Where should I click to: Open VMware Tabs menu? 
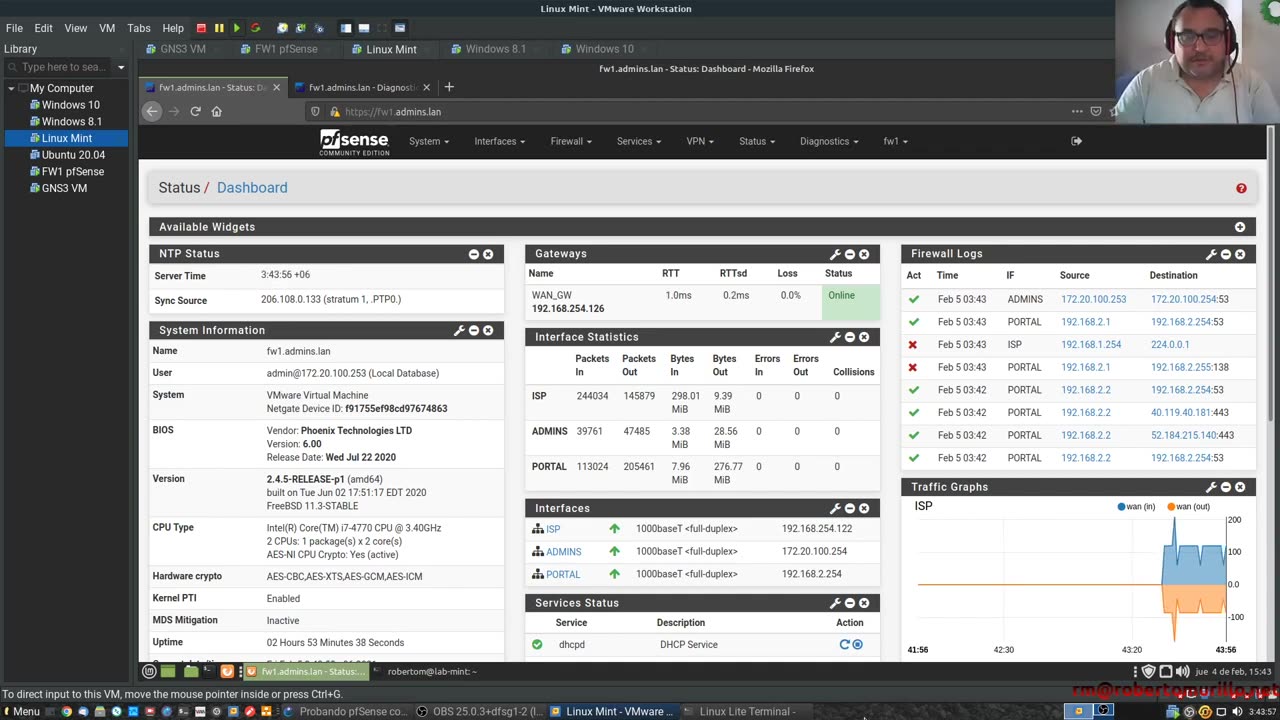tap(139, 28)
